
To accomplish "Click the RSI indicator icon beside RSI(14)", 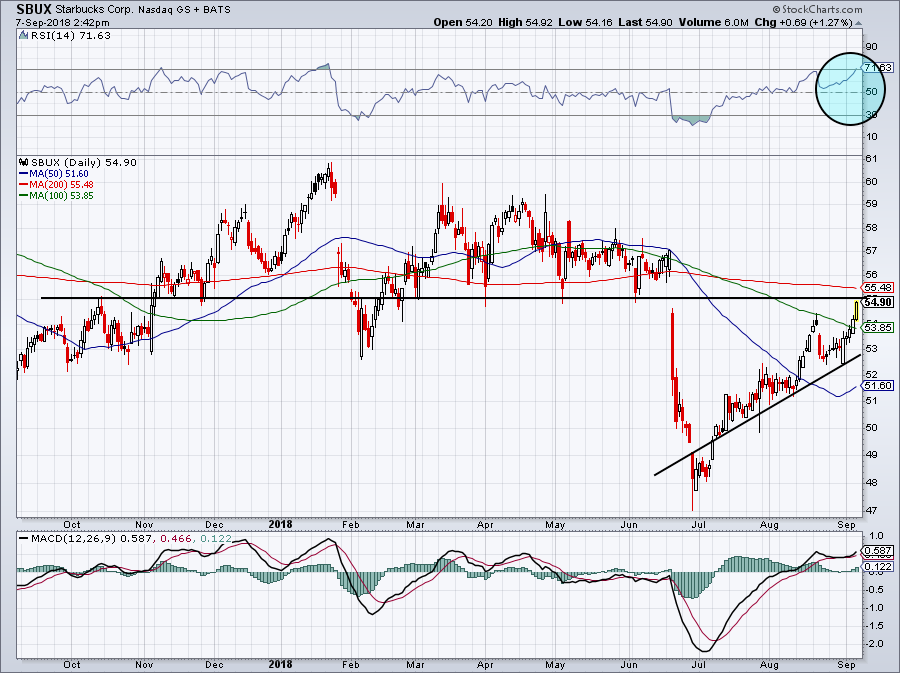I will click(23, 36).
